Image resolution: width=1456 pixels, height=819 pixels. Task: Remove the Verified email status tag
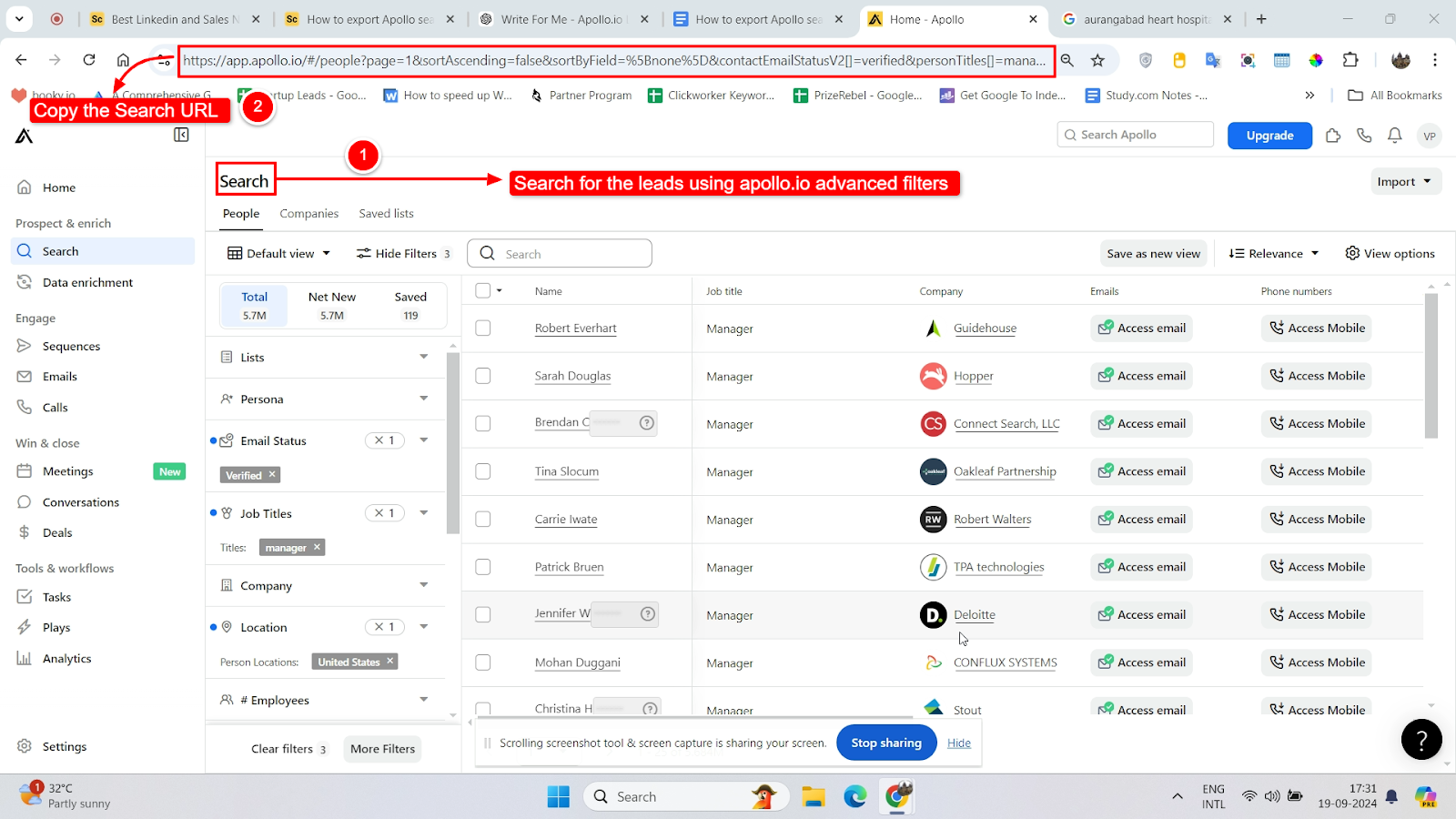pyautogui.click(x=272, y=474)
